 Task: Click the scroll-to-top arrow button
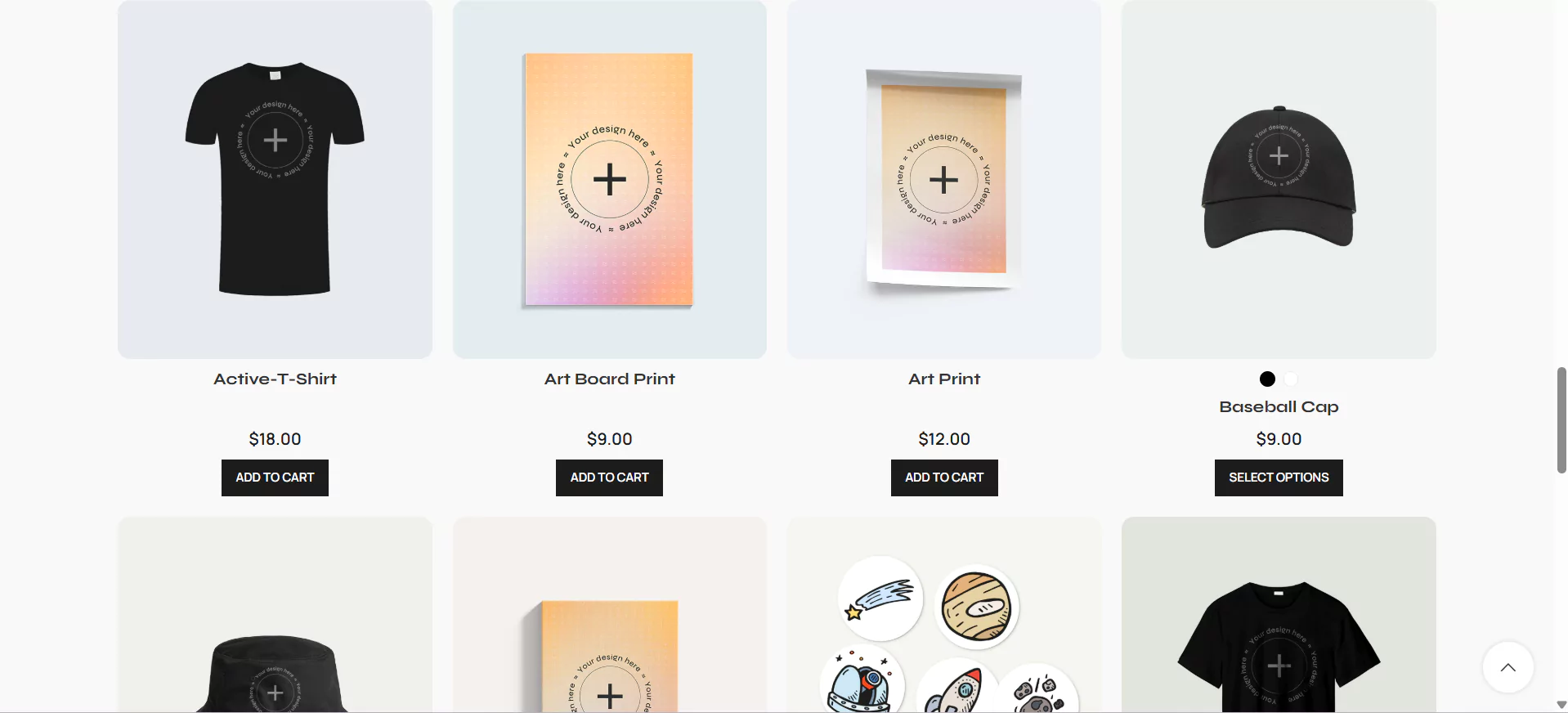[x=1508, y=667]
